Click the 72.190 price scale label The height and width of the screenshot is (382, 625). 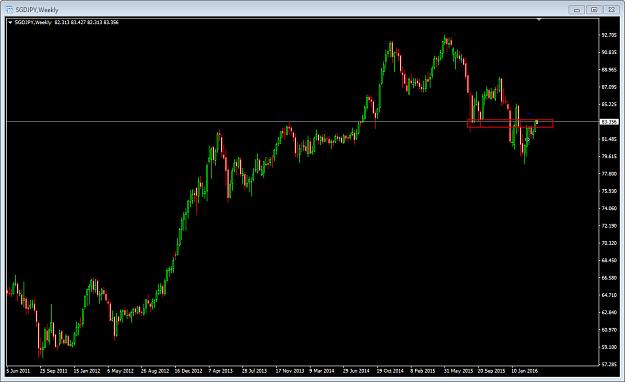(x=609, y=226)
